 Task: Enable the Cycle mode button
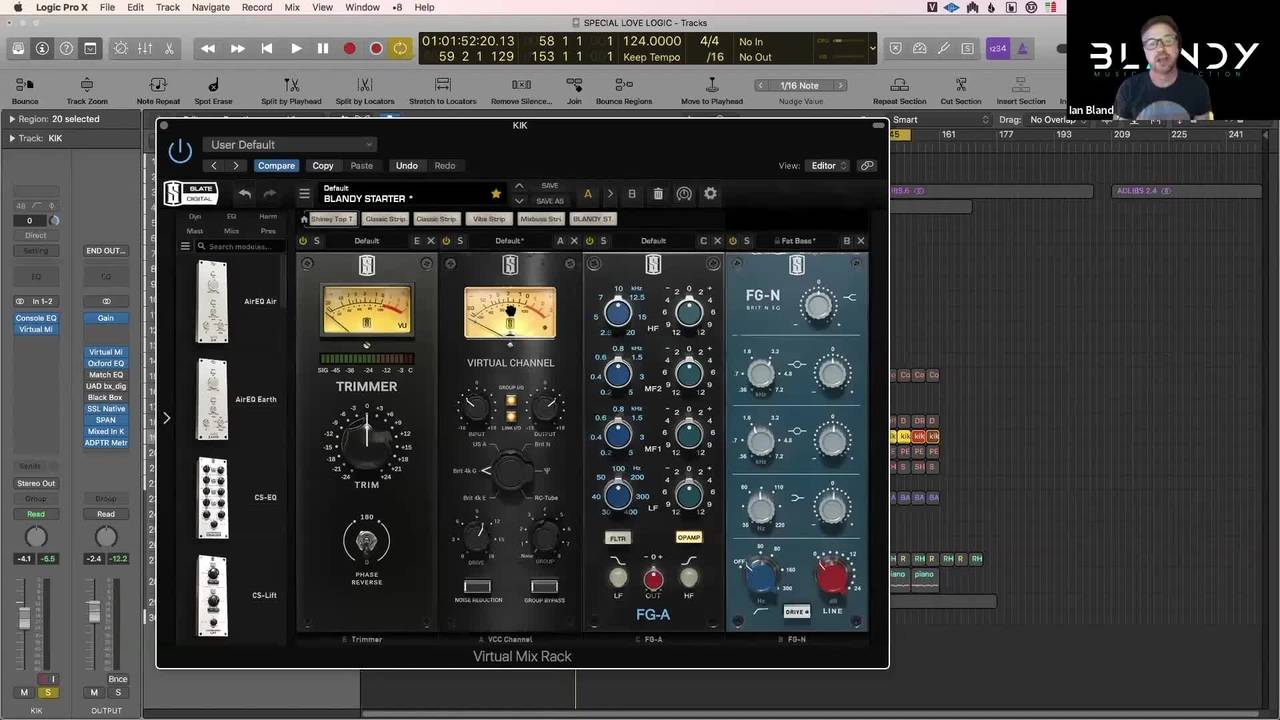(x=400, y=48)
